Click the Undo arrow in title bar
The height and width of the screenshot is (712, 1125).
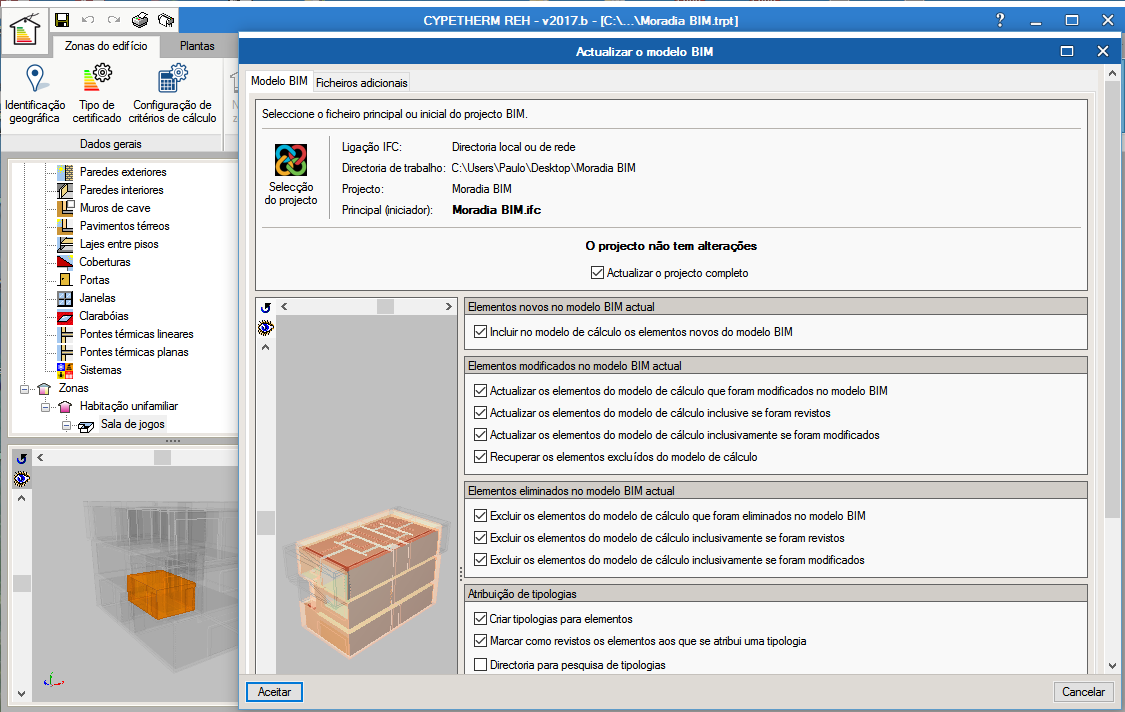88,20
